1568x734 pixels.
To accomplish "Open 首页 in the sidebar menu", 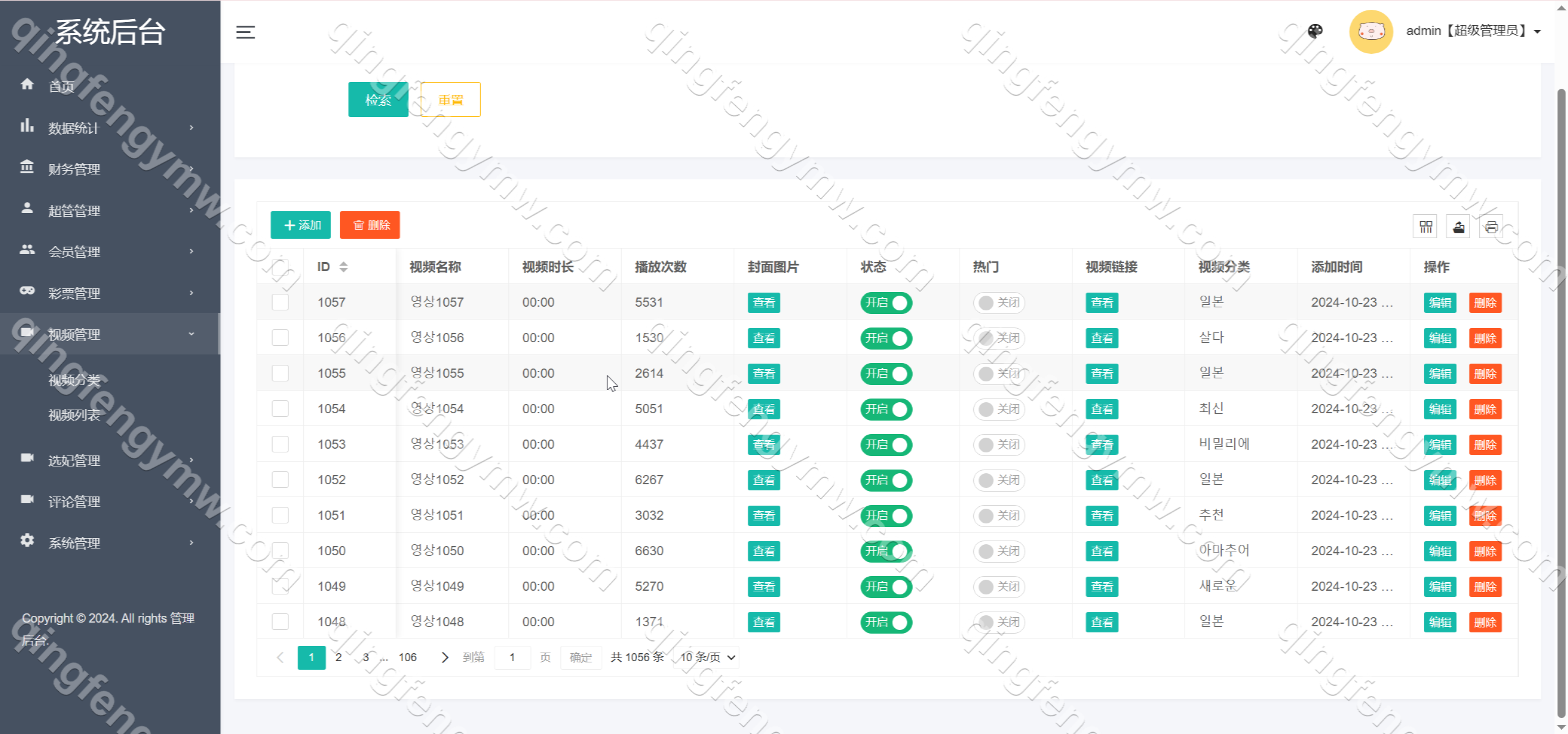I will coord(61,86).
